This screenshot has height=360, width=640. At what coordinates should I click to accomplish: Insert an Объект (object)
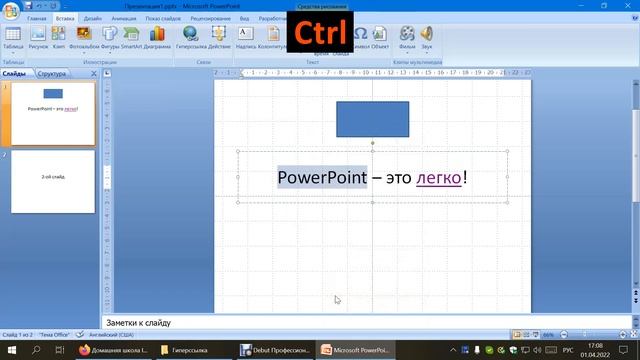tap(380, 38)
